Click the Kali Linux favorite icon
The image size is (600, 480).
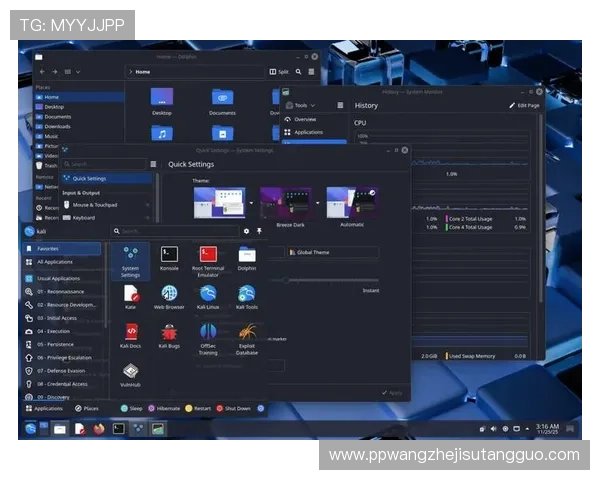(208, 297)
